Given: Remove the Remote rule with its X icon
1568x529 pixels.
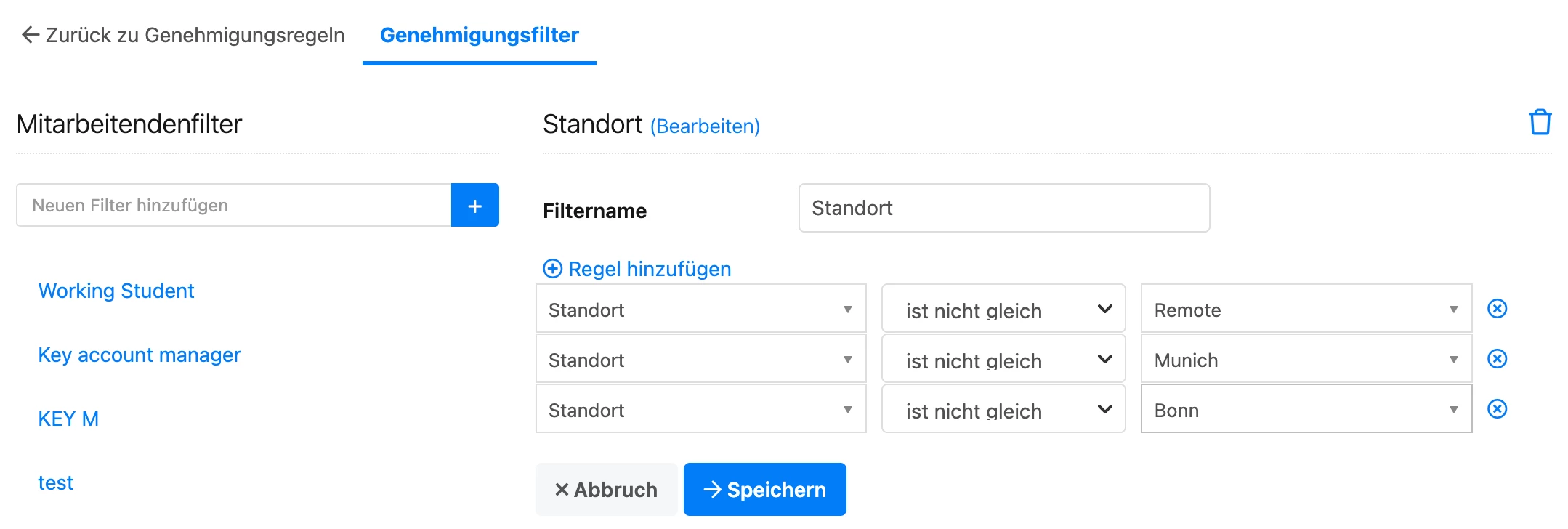Looking at the screenshot, I should click(x=1497, y=309).
